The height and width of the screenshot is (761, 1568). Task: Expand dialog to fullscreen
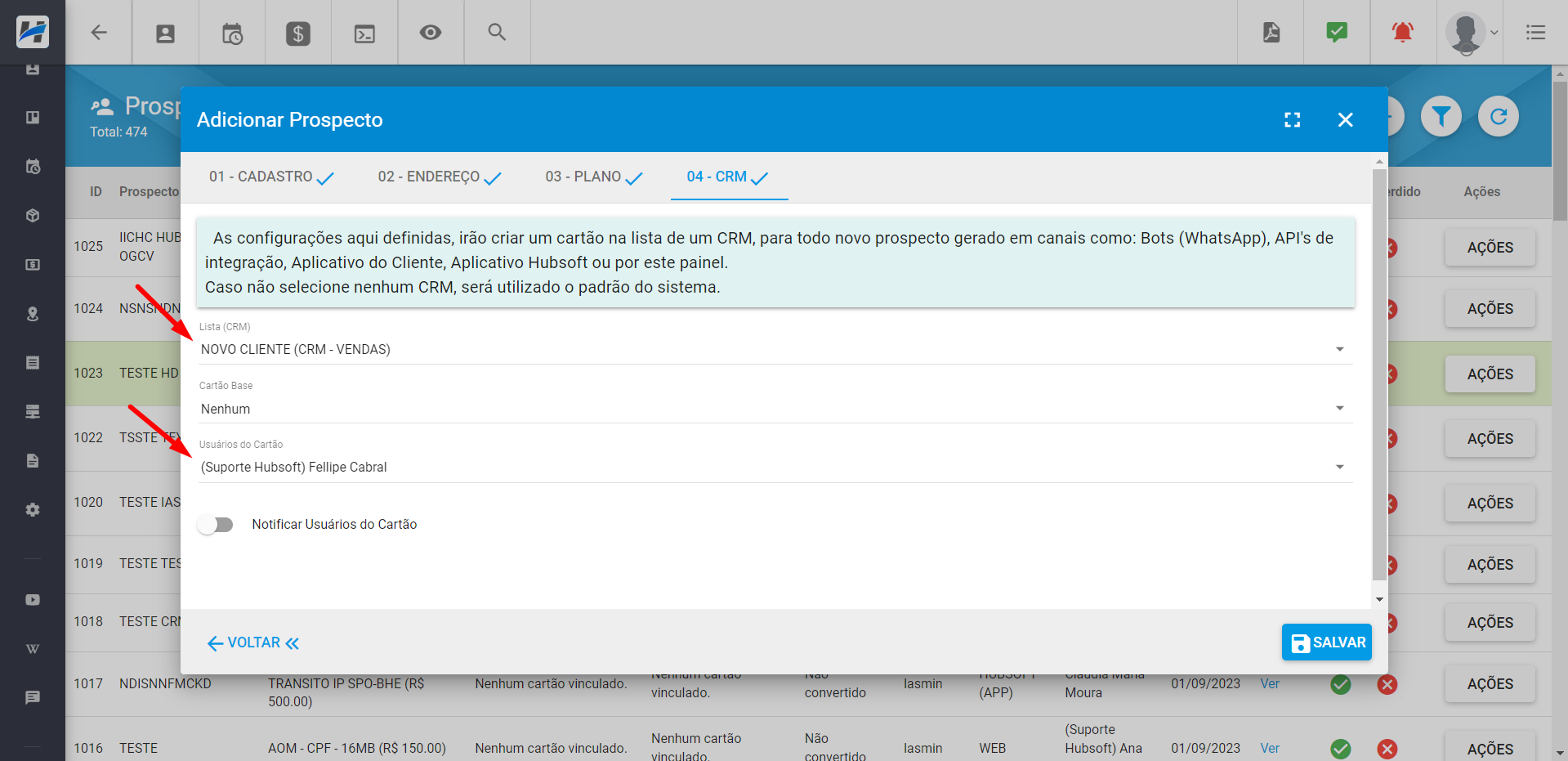coord(1293,120)
